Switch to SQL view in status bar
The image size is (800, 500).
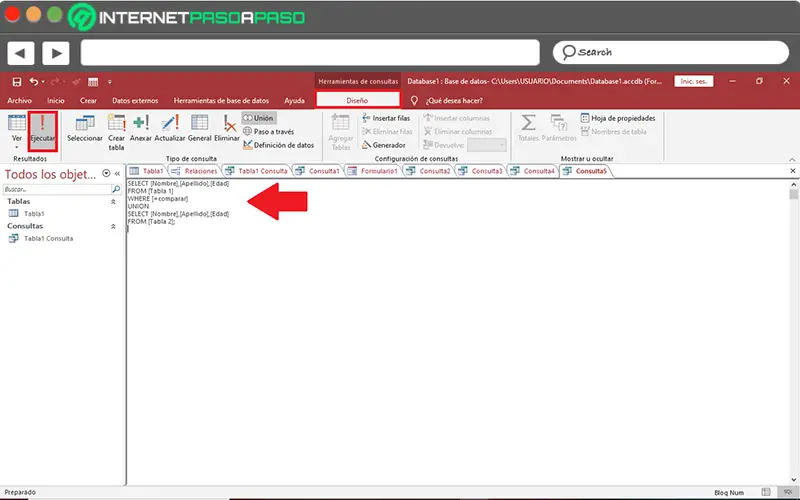click(788, 492)
